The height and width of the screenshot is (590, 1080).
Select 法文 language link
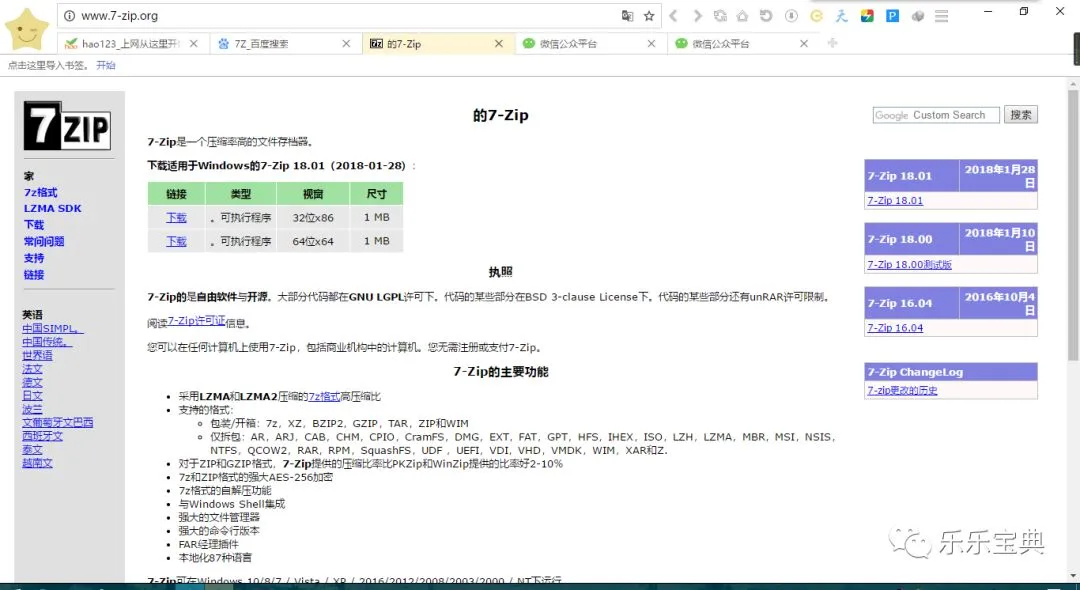click(x=32, y=369)
